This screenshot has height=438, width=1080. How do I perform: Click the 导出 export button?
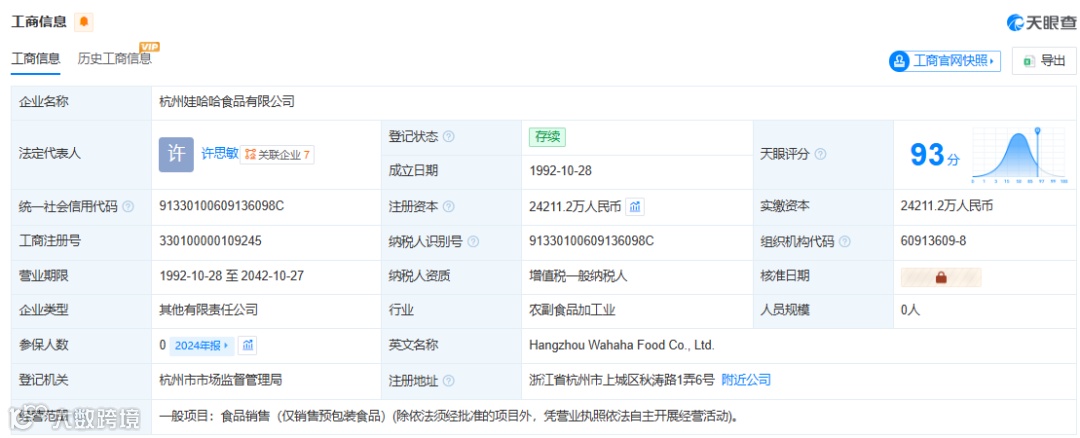pos(1044,61)
